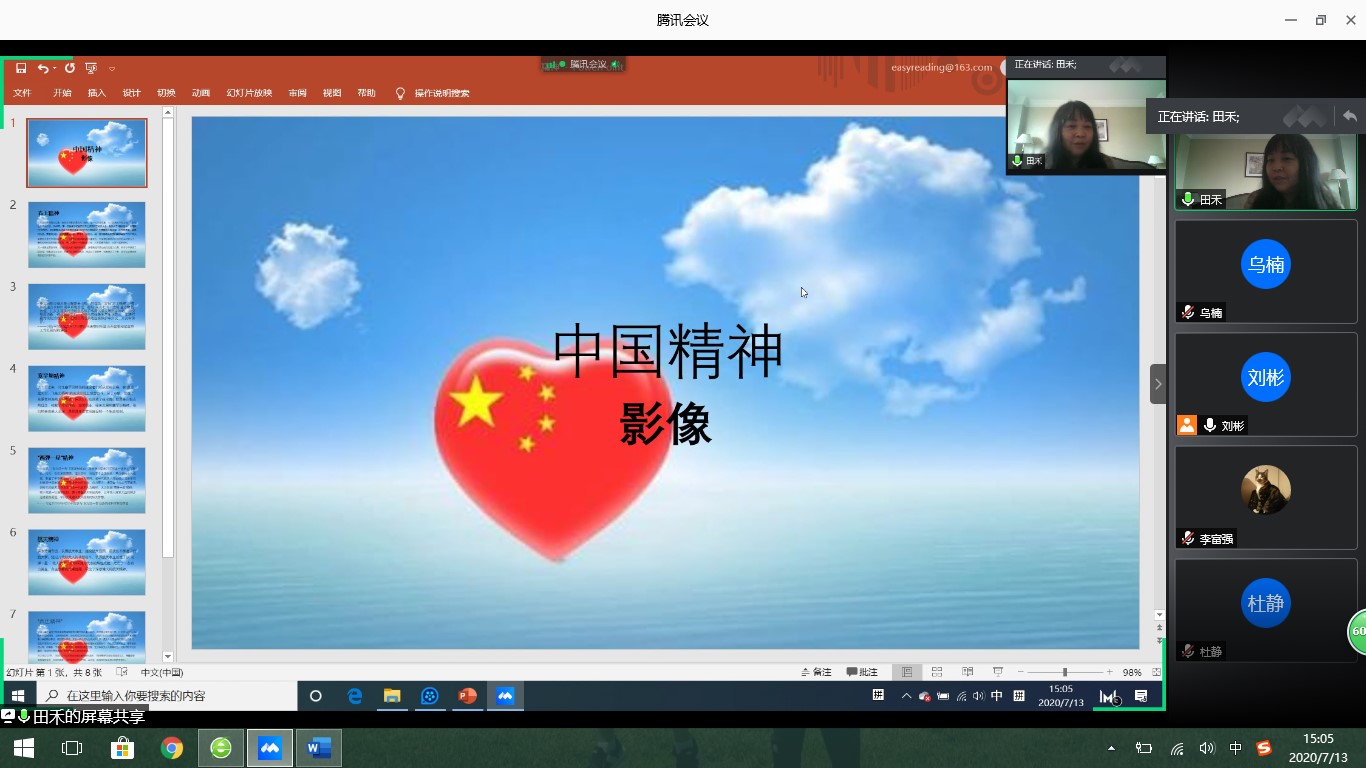Click the zoom slider in status bar
Image resolution: width=1366 pixels, height=768 pixels.
coord(1064,672)
